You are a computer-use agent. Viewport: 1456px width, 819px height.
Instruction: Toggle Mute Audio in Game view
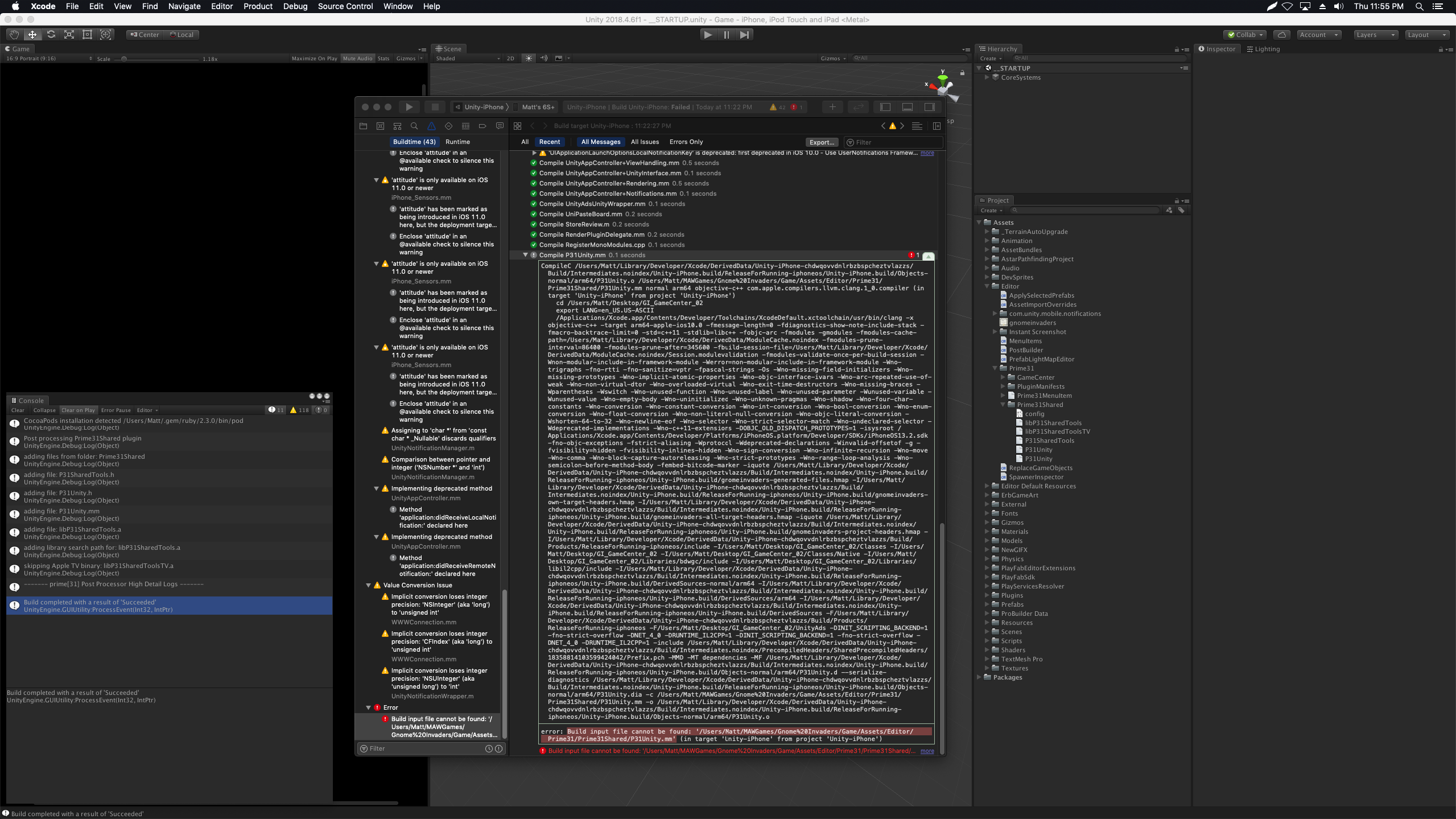[357, 58]
